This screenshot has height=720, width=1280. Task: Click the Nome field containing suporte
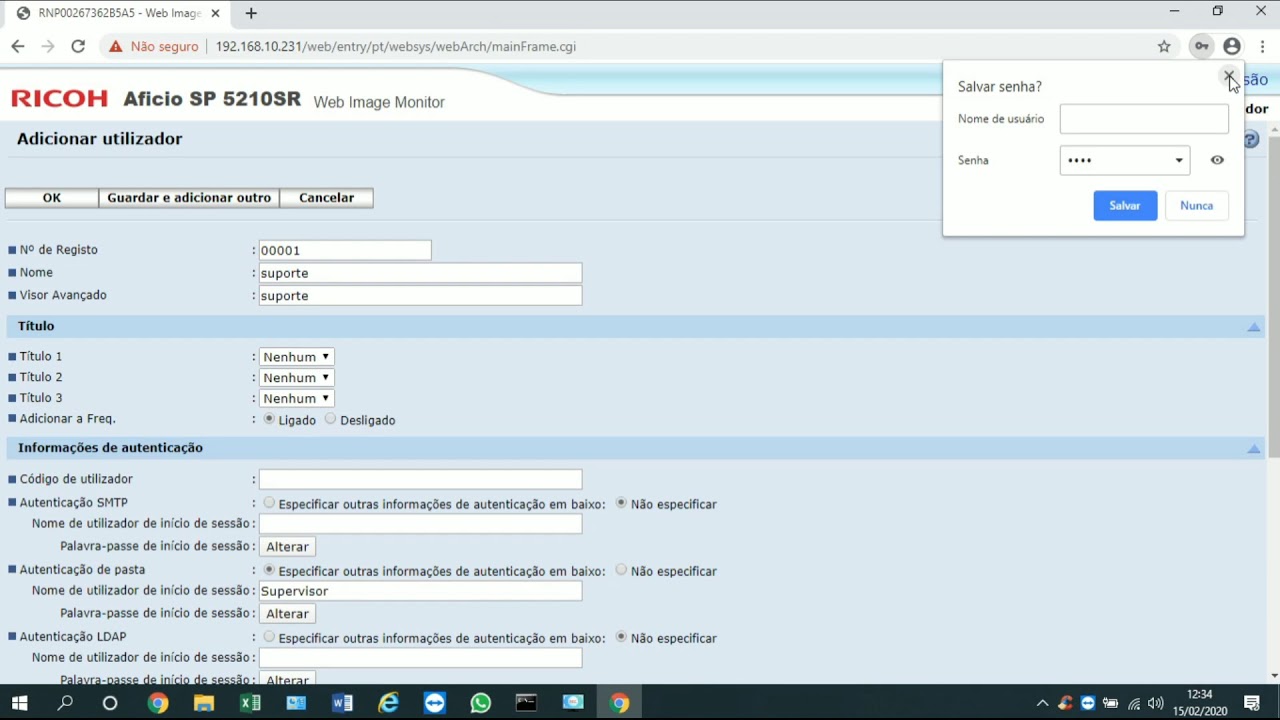[420, 273]
